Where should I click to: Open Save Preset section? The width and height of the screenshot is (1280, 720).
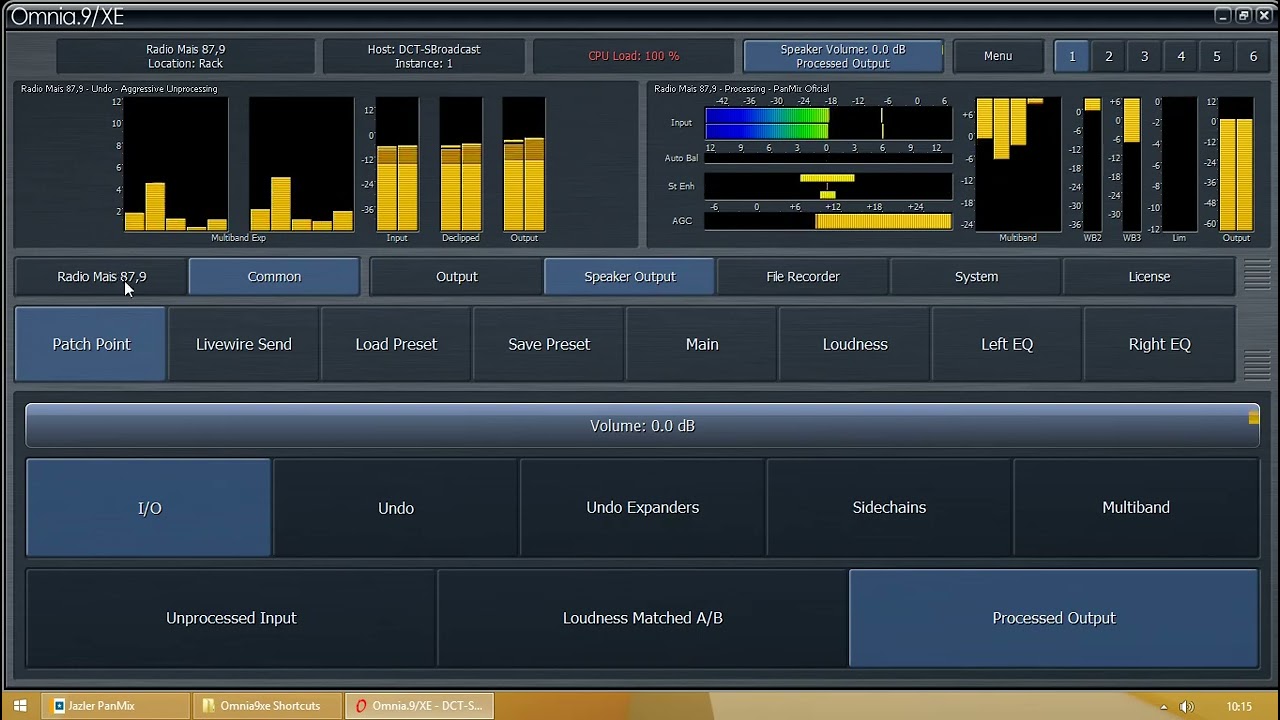coord(549,344)
